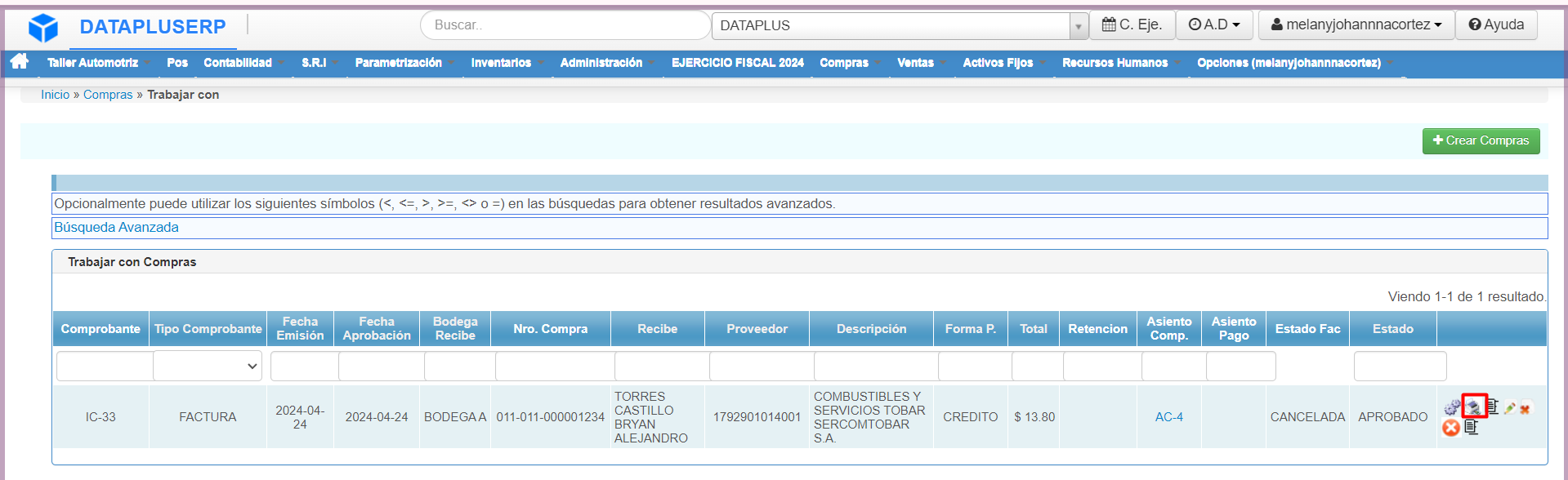Click Crear Compras green button
Viewport: 1568px width, 480px height.
coord(1481,140)
